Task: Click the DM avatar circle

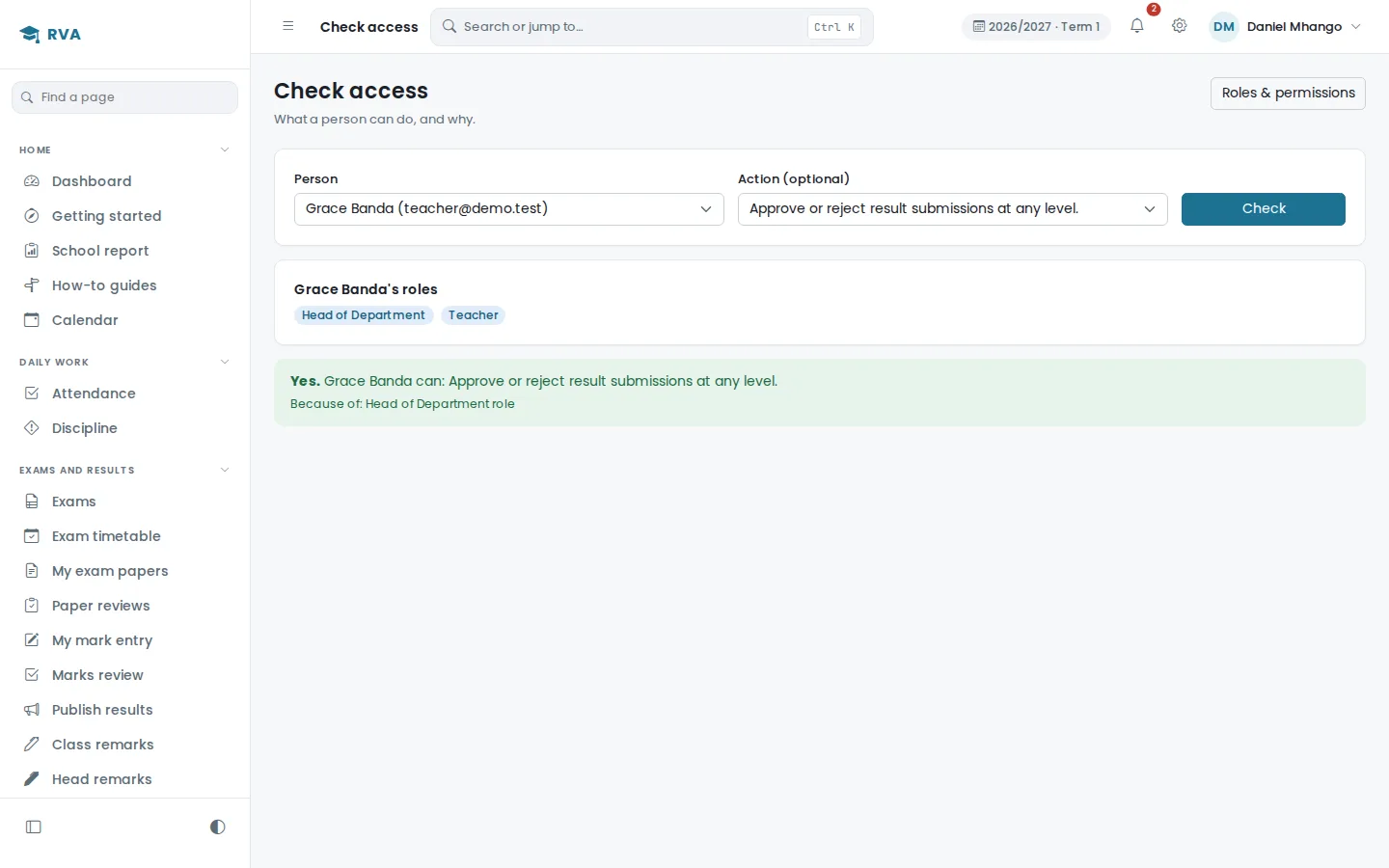Action: [x=1224, y=27]
